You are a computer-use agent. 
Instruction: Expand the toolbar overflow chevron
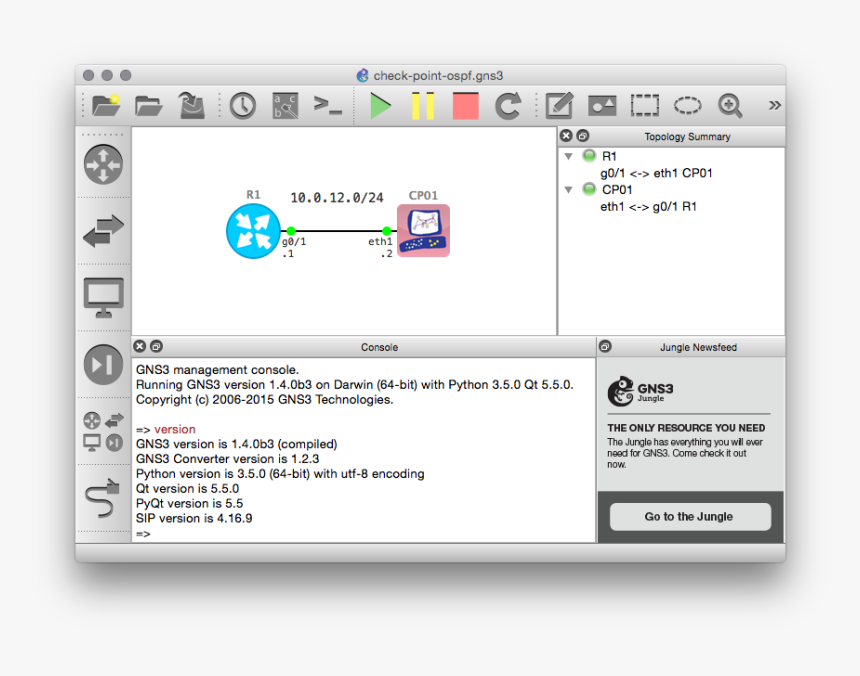pyautogui.click(x=774, y=105)
